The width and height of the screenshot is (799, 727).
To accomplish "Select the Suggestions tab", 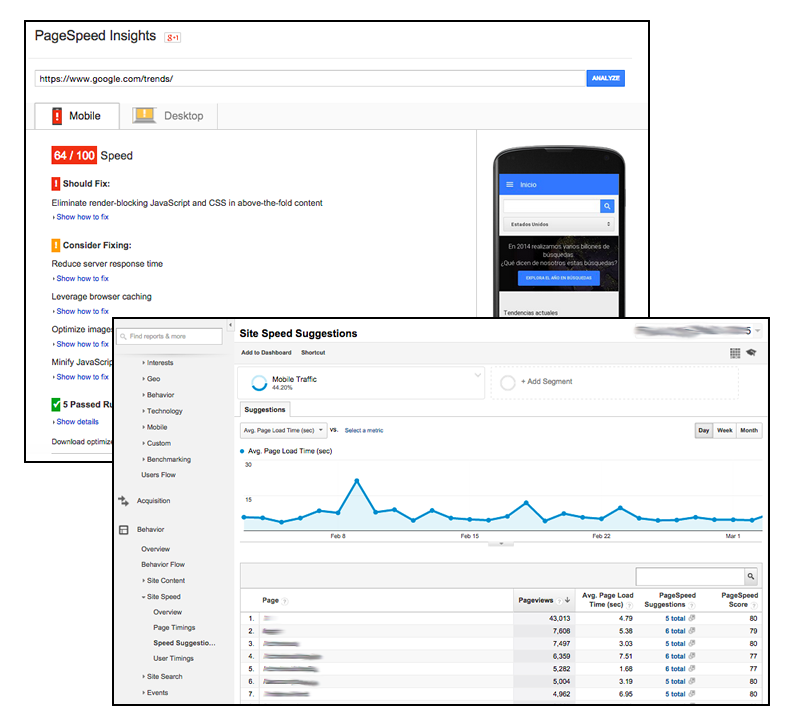I will (265, 410).
